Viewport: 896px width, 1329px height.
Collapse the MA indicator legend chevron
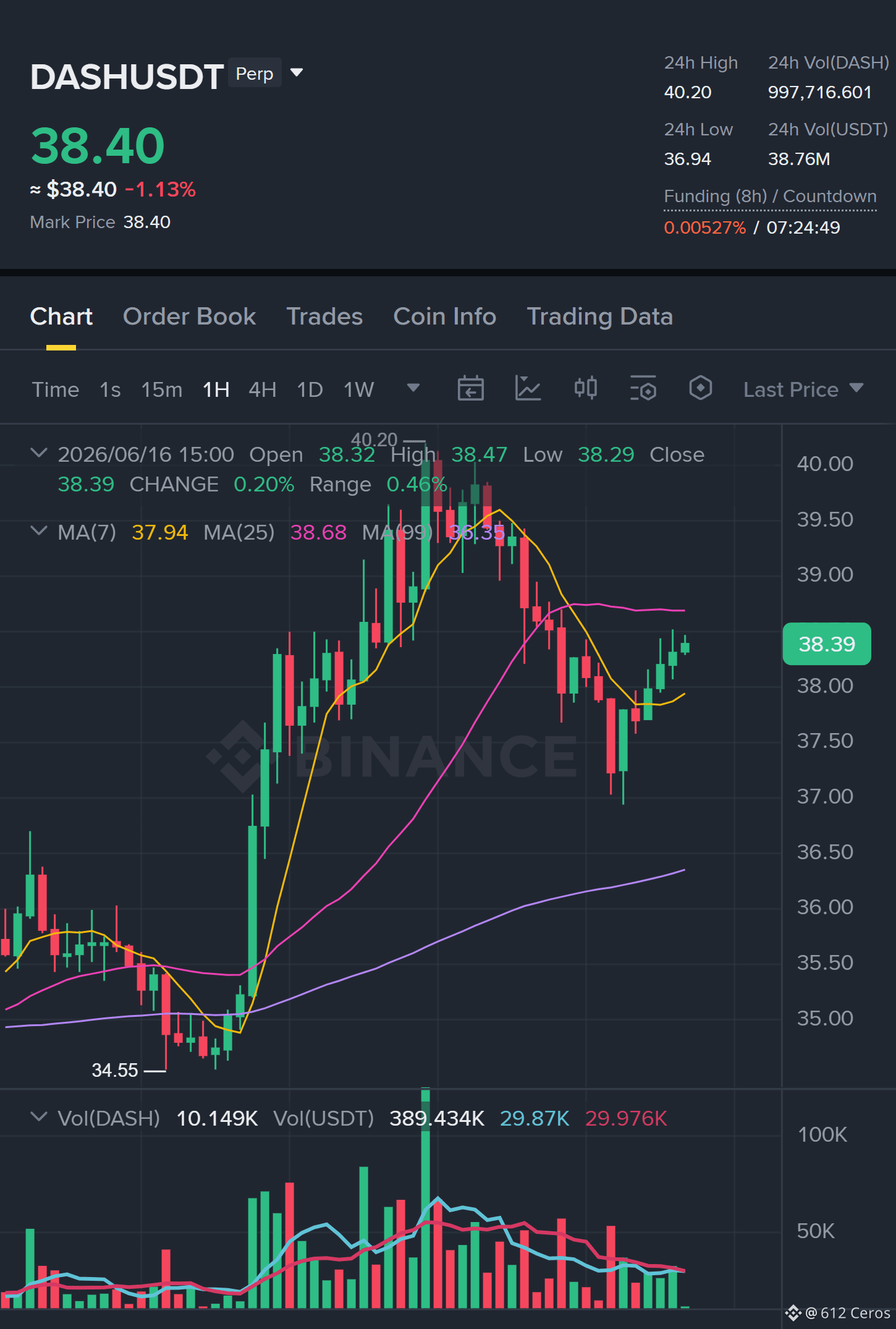pos(39,531)
